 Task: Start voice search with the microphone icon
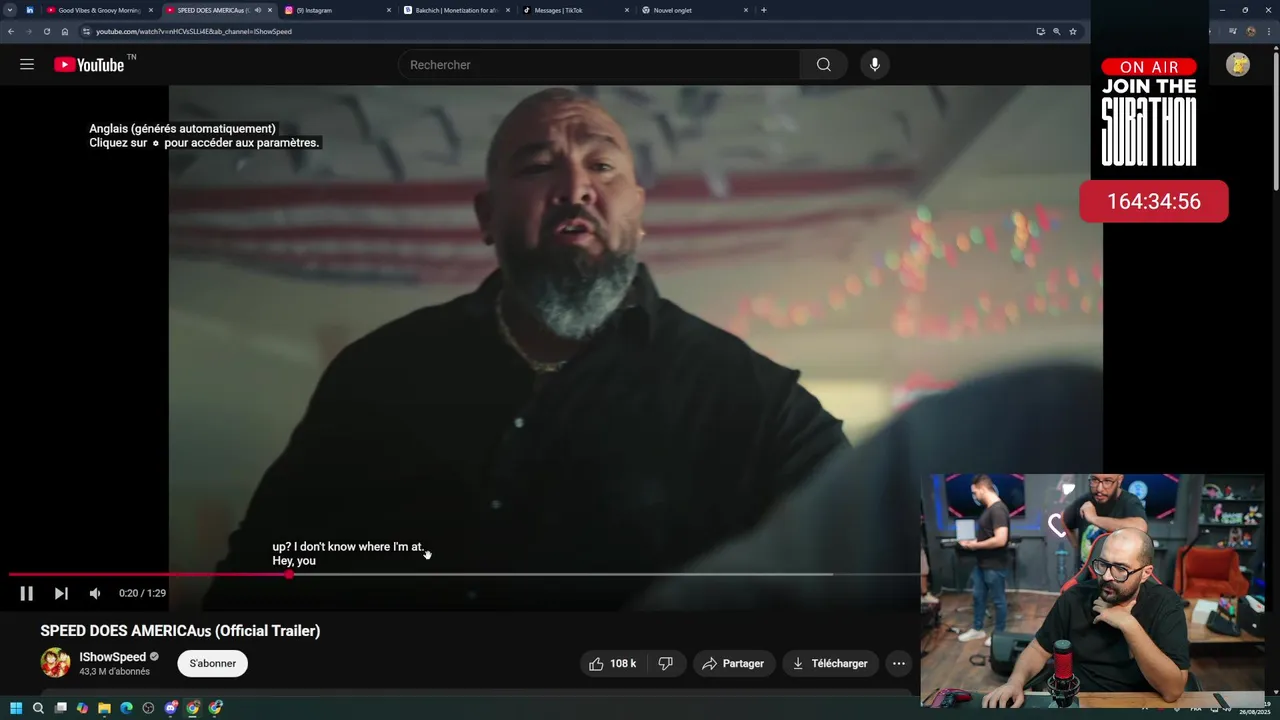click(x=875, y=65)
